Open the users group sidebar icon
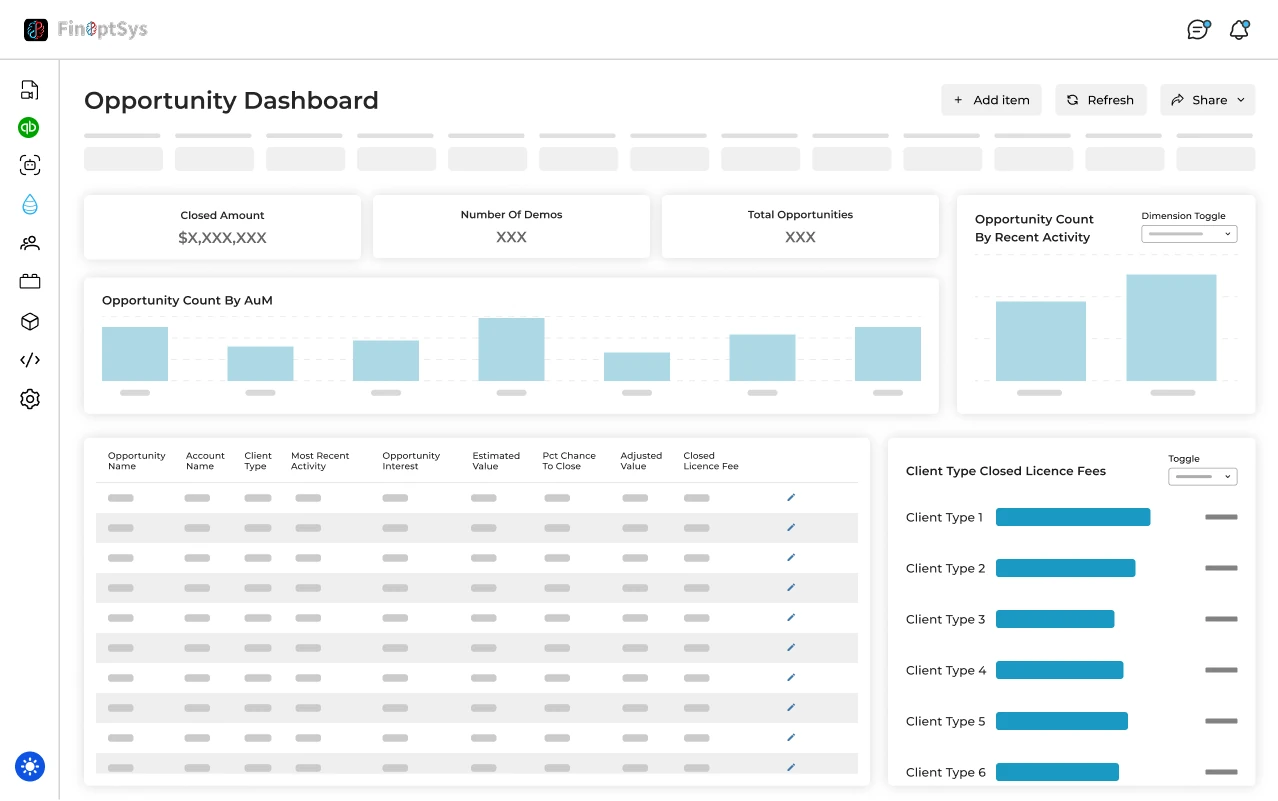 coord(30,243)
